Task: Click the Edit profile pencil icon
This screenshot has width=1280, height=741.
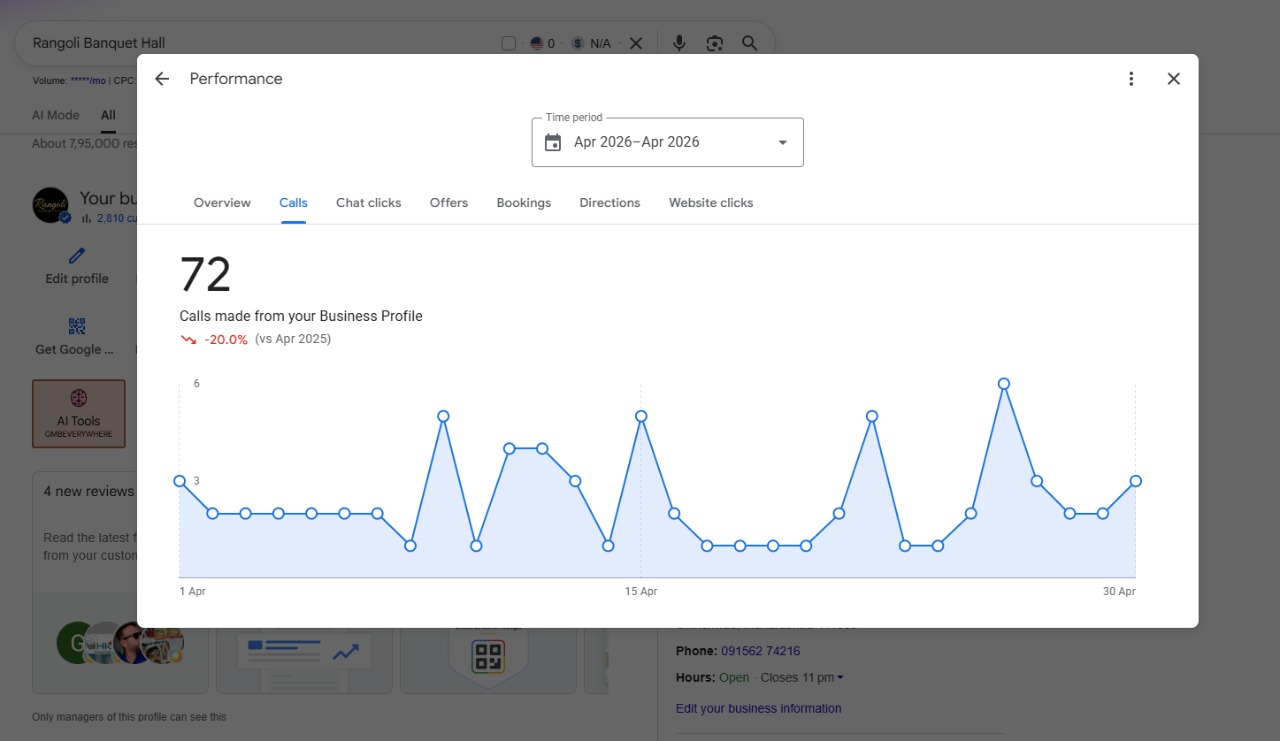Action: point(77,256)
